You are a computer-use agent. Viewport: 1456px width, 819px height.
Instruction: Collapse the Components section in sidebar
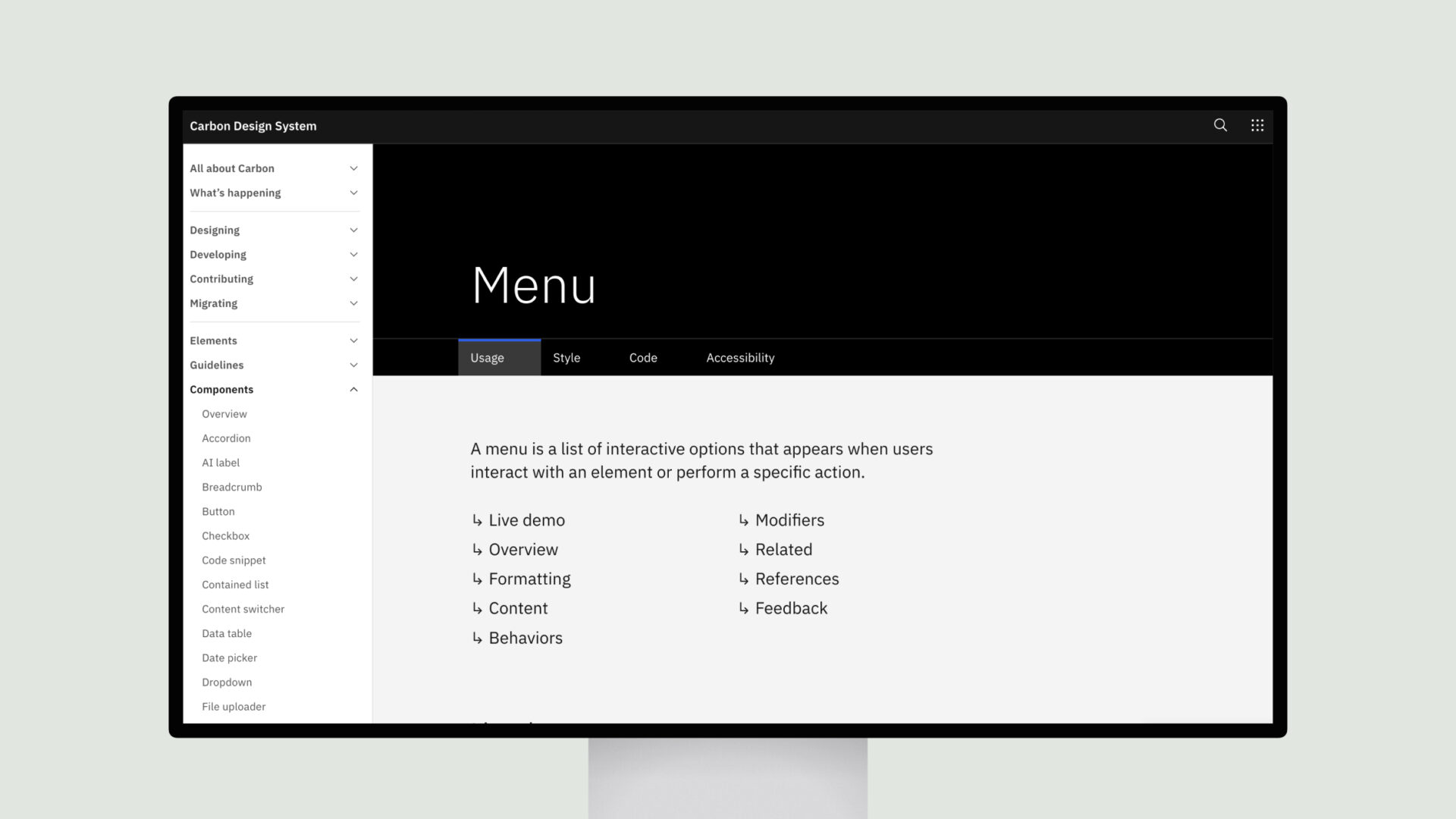[354, 389]
